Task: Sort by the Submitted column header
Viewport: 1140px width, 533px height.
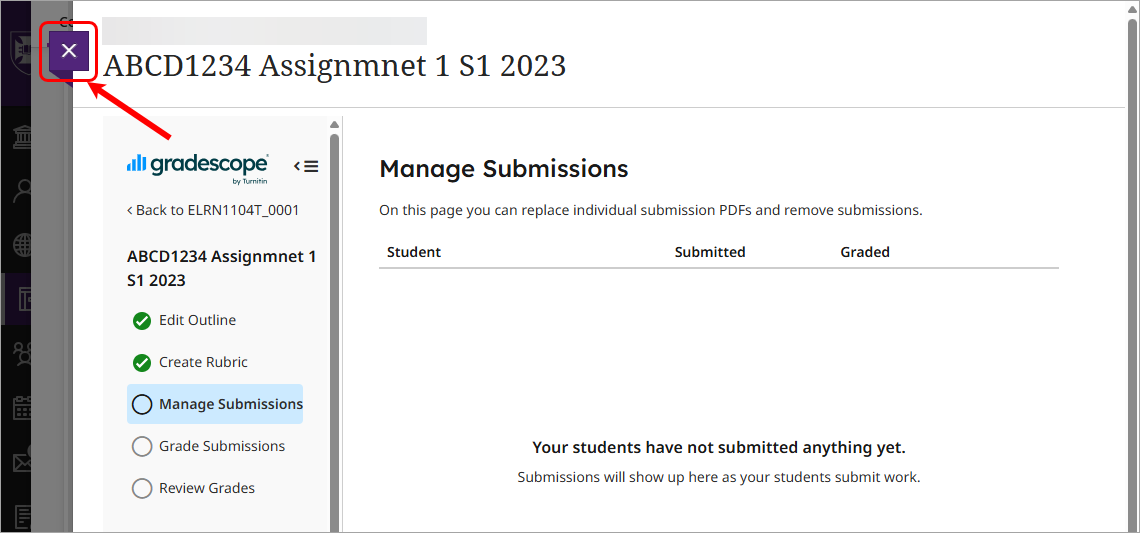Action: pos(710,252)
